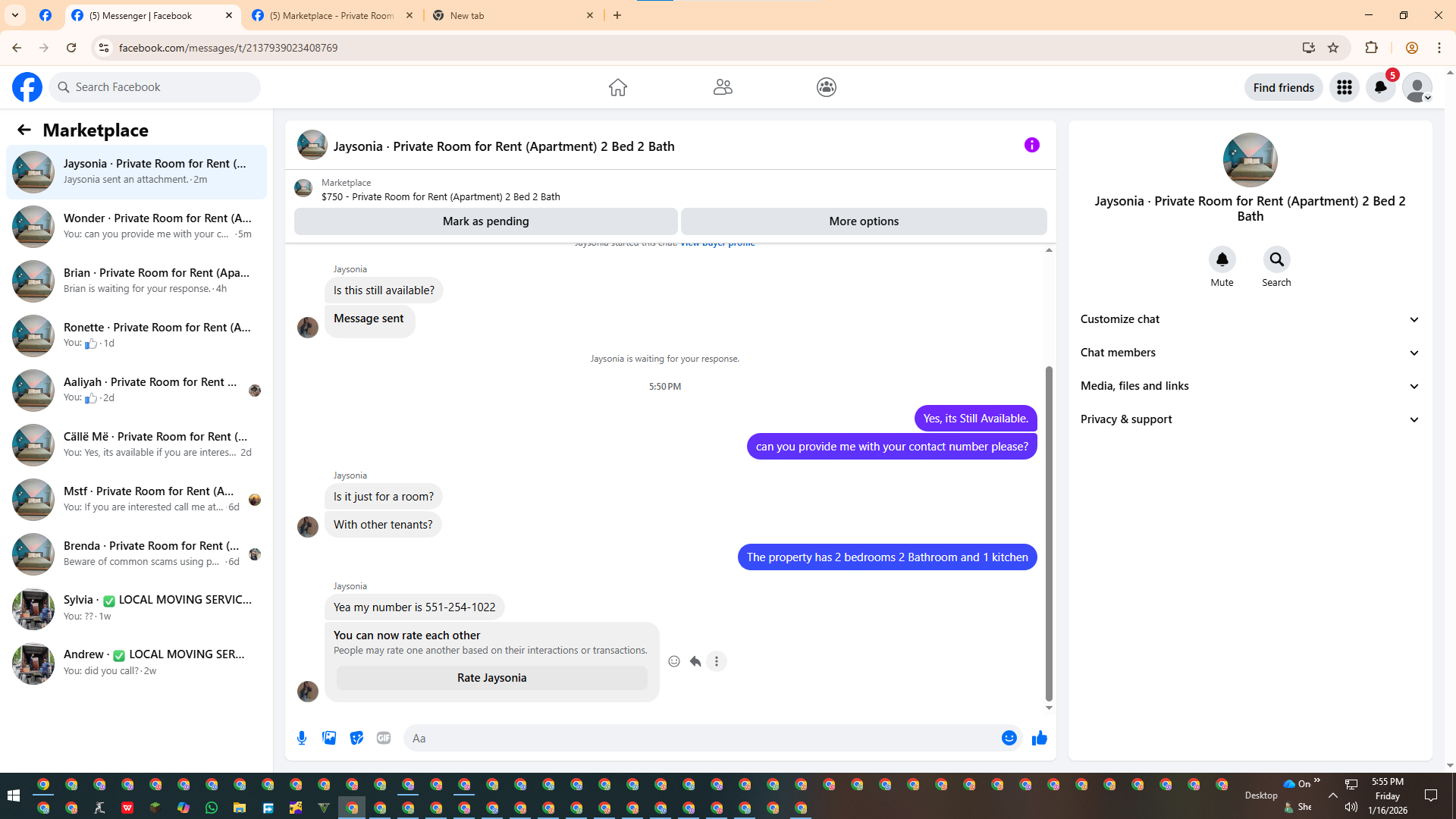Mute this conversation with bell icon
This screenshot has width=1456, height=819.
[1222, 260]
